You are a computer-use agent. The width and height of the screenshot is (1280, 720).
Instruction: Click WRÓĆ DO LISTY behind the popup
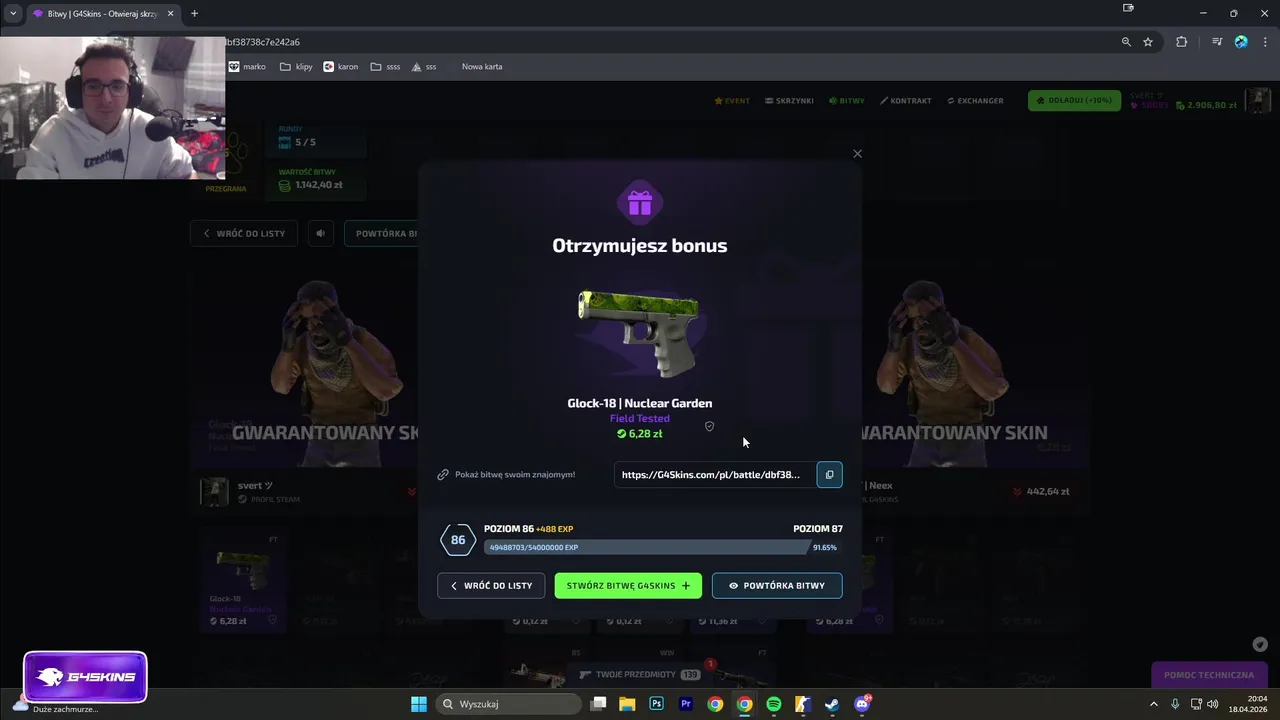245,233
